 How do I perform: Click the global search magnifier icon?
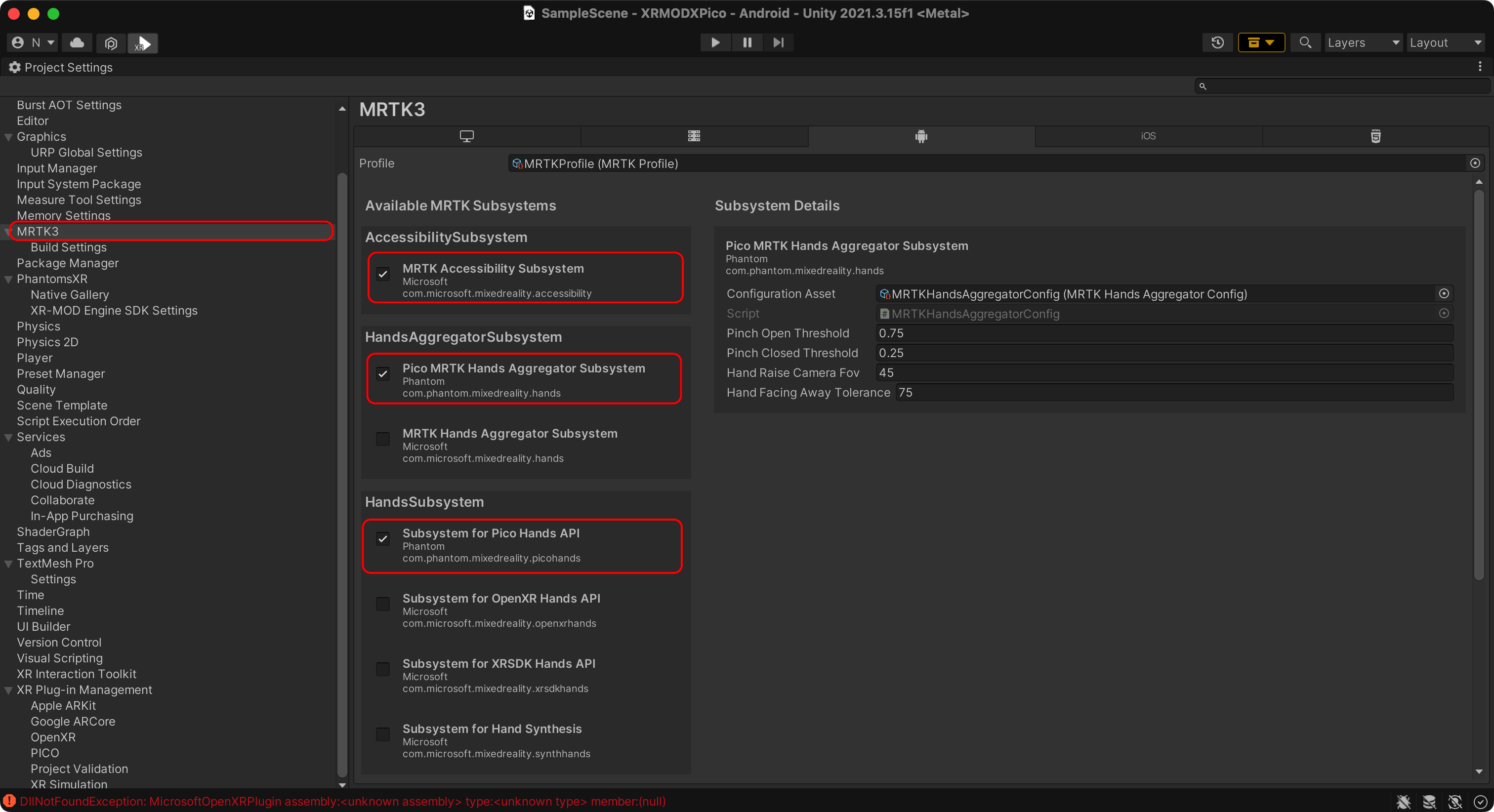(x=1305, y=42)
